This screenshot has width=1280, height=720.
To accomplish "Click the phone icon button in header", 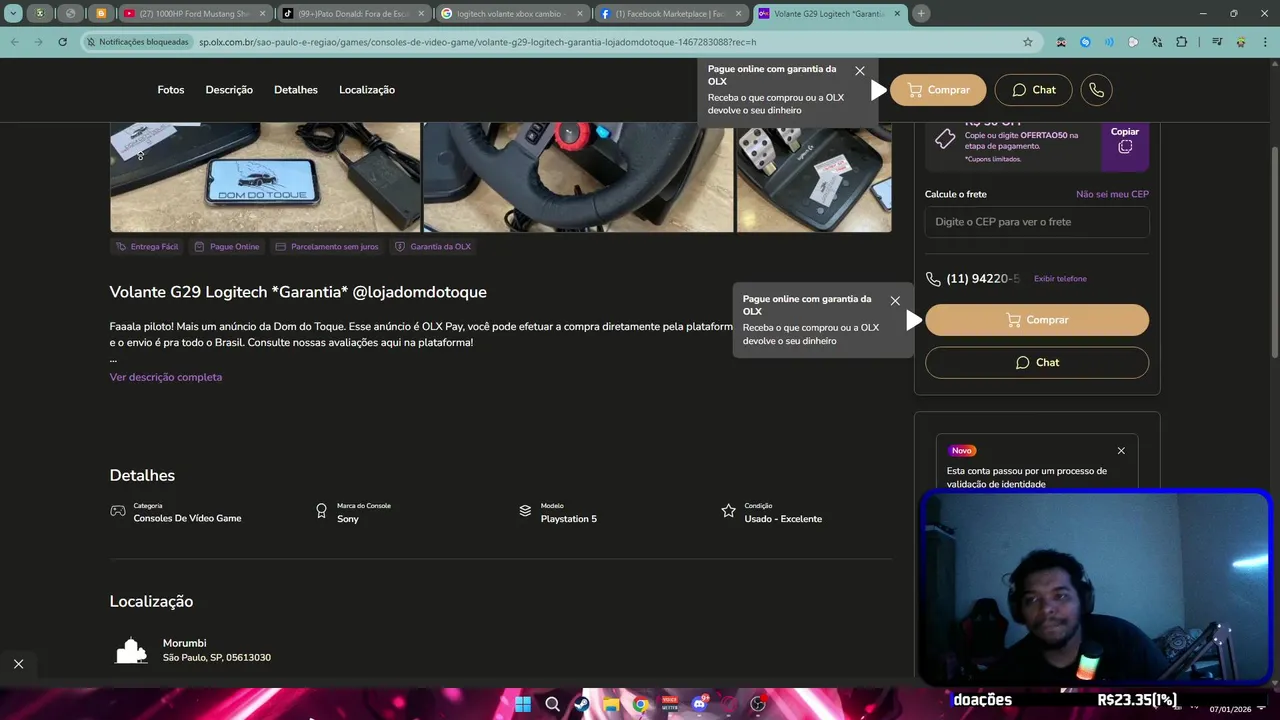I will click(1096, 90).
